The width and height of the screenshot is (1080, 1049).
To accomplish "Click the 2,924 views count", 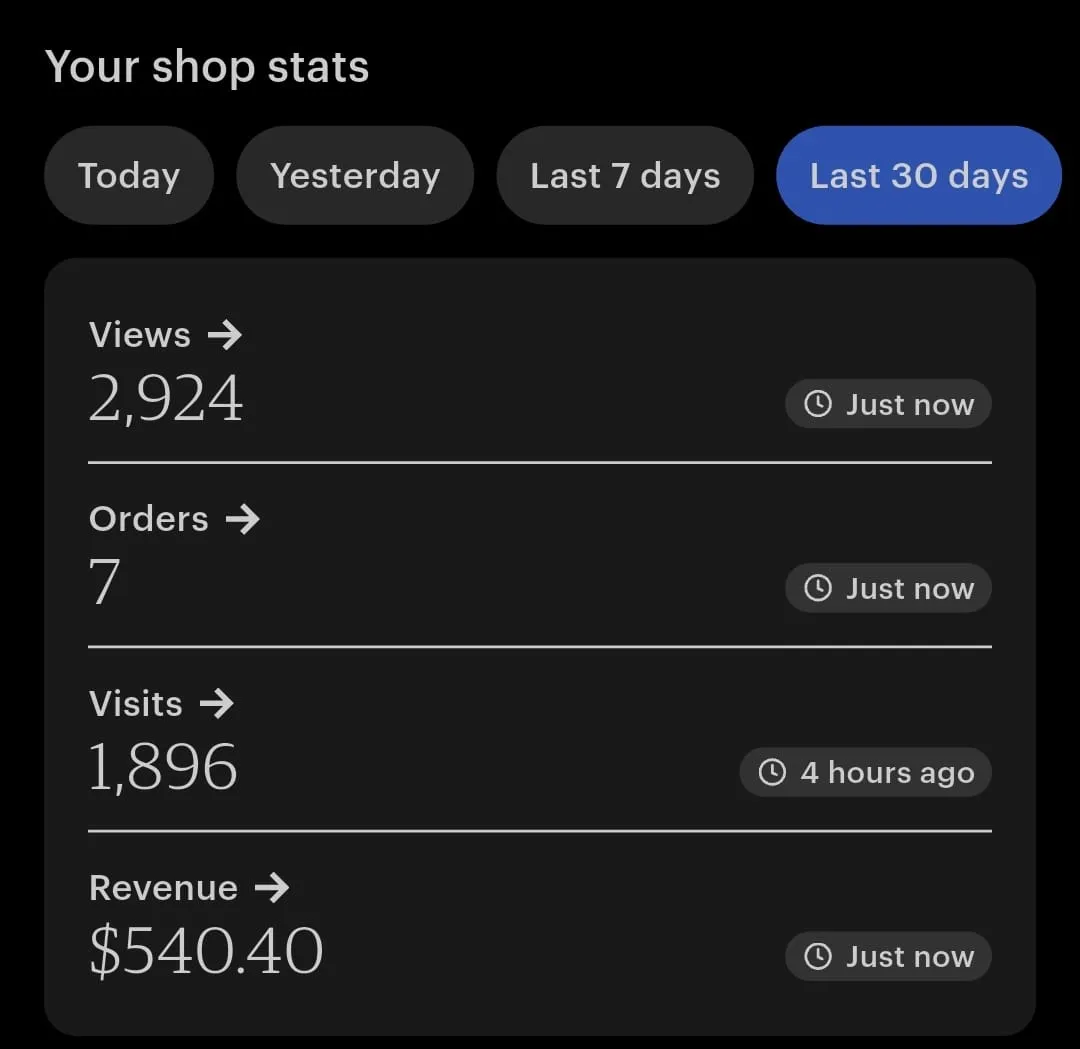I will click(166, 400).
